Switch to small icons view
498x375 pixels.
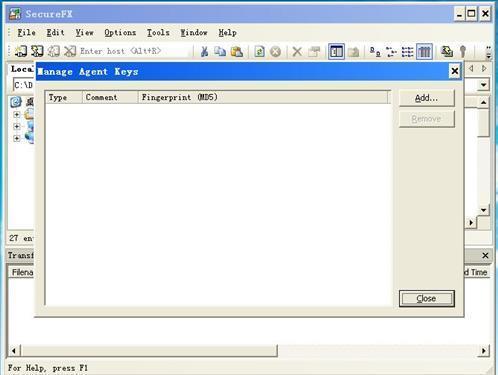[x=391, y=52]
